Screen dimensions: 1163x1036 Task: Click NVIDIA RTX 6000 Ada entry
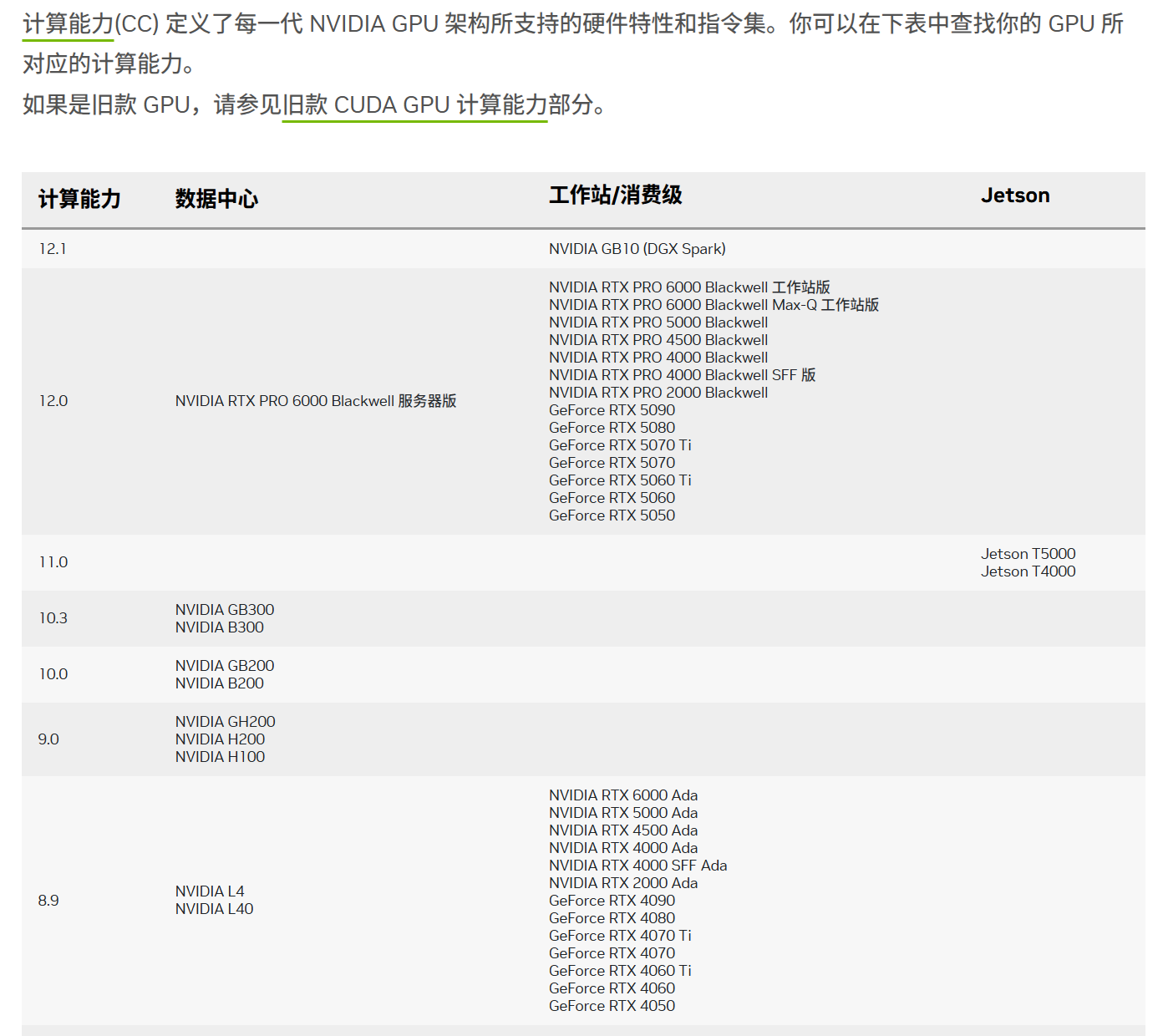click(x=623, y=795)
